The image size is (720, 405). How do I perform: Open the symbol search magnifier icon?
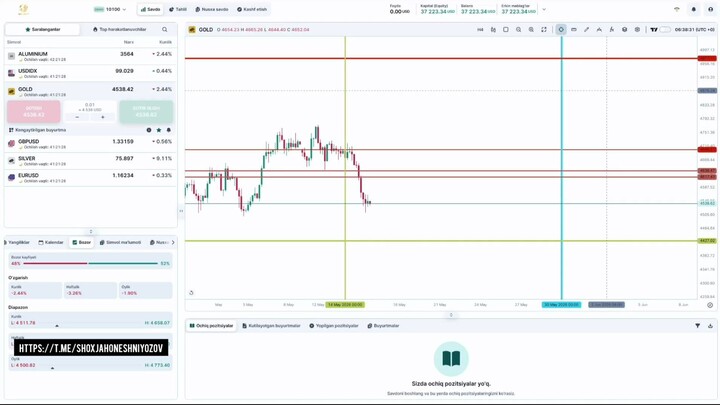point(165,29)
